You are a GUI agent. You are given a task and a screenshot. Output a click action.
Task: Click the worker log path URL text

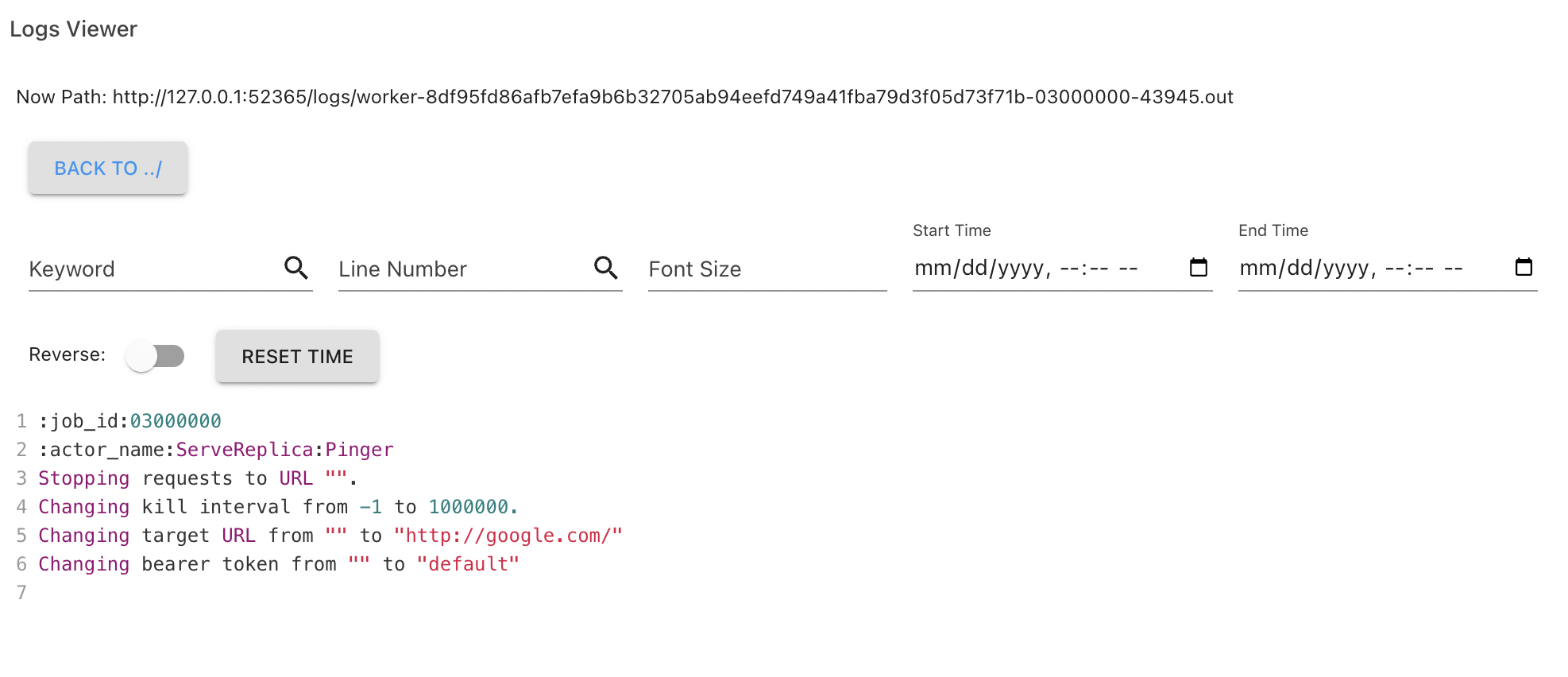click(x=673, y=96)
